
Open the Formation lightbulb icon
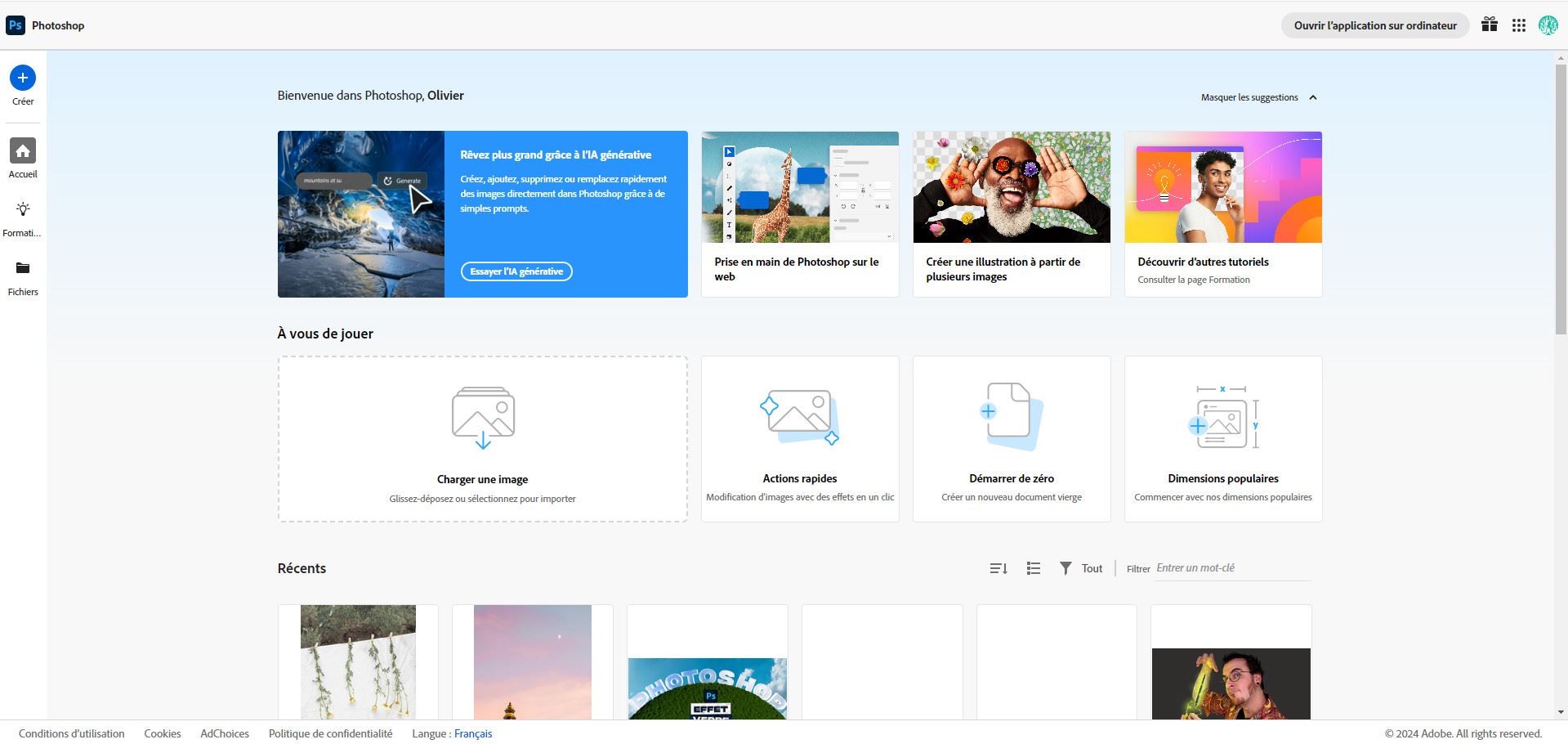click(x=23, y=209)
